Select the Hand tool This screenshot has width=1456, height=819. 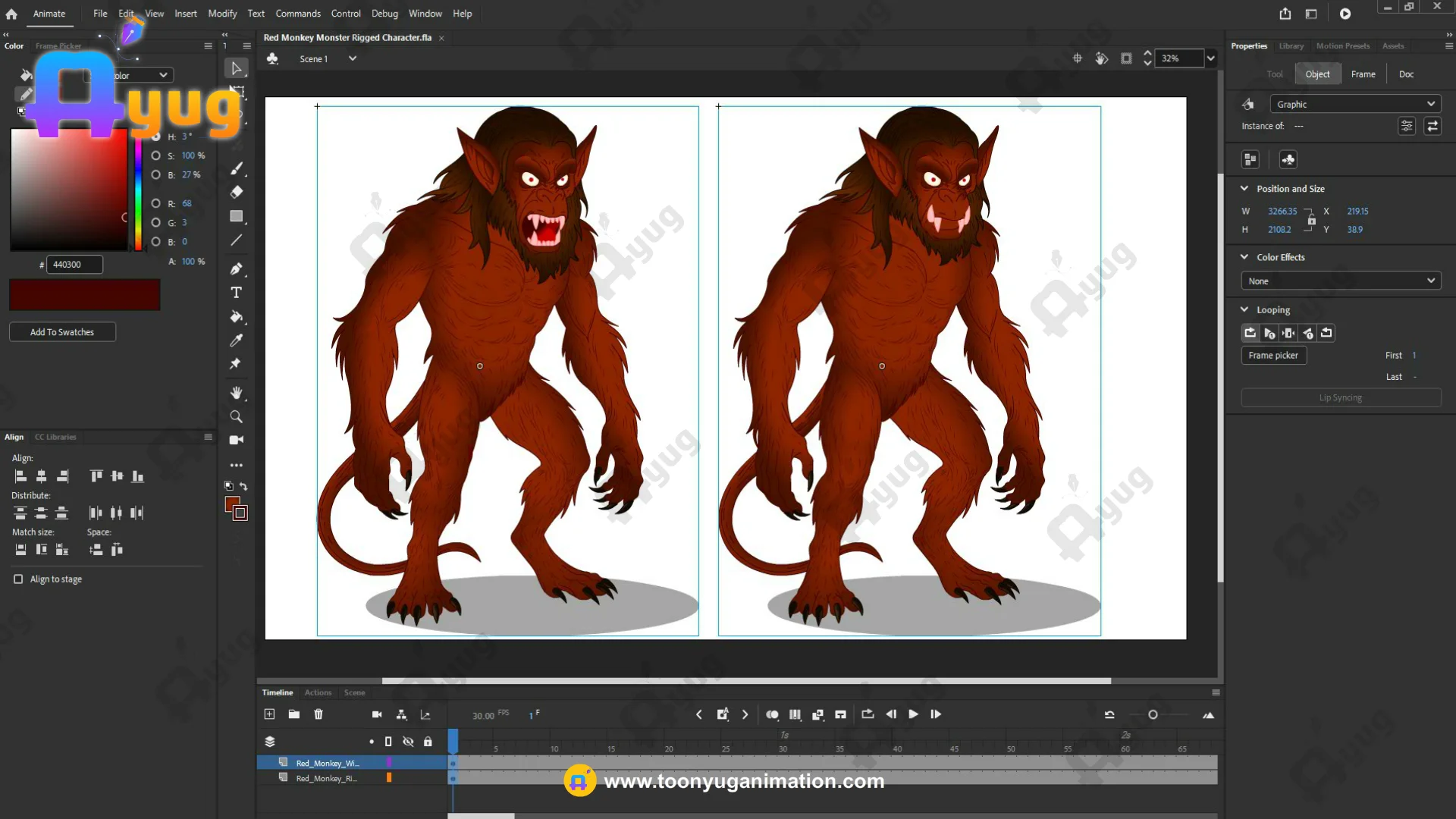pyautogui.click(x=236, y=393)
